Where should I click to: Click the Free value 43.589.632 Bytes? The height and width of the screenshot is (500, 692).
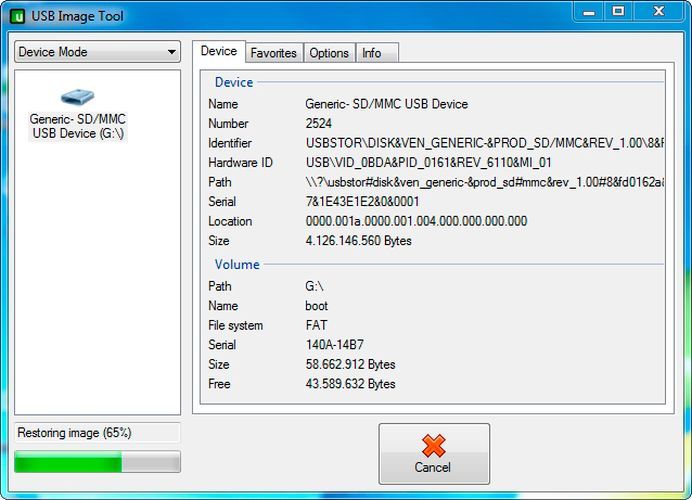[x=350, y=384]
